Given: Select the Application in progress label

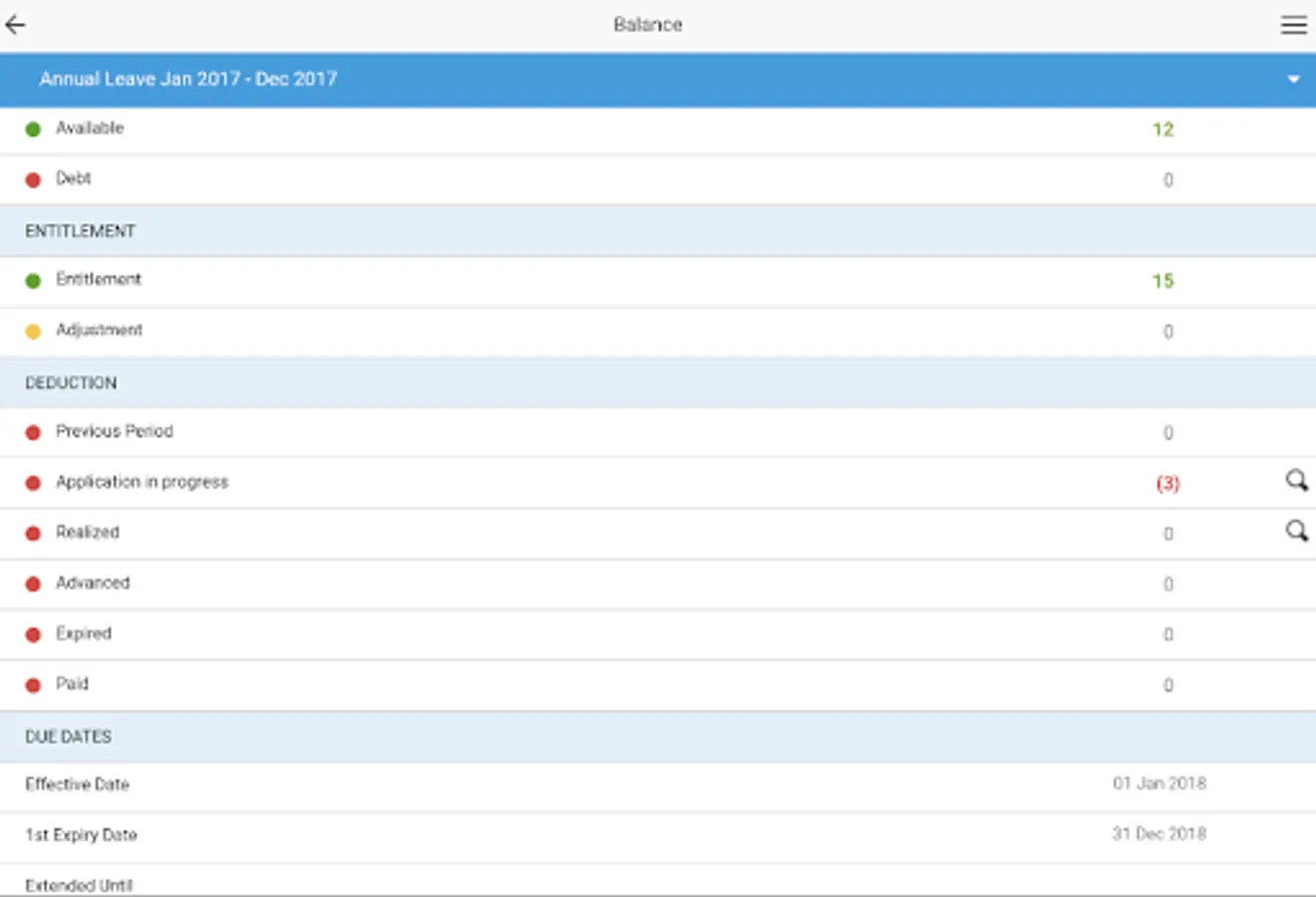Looking at the screenshot, I should (142, 481).
